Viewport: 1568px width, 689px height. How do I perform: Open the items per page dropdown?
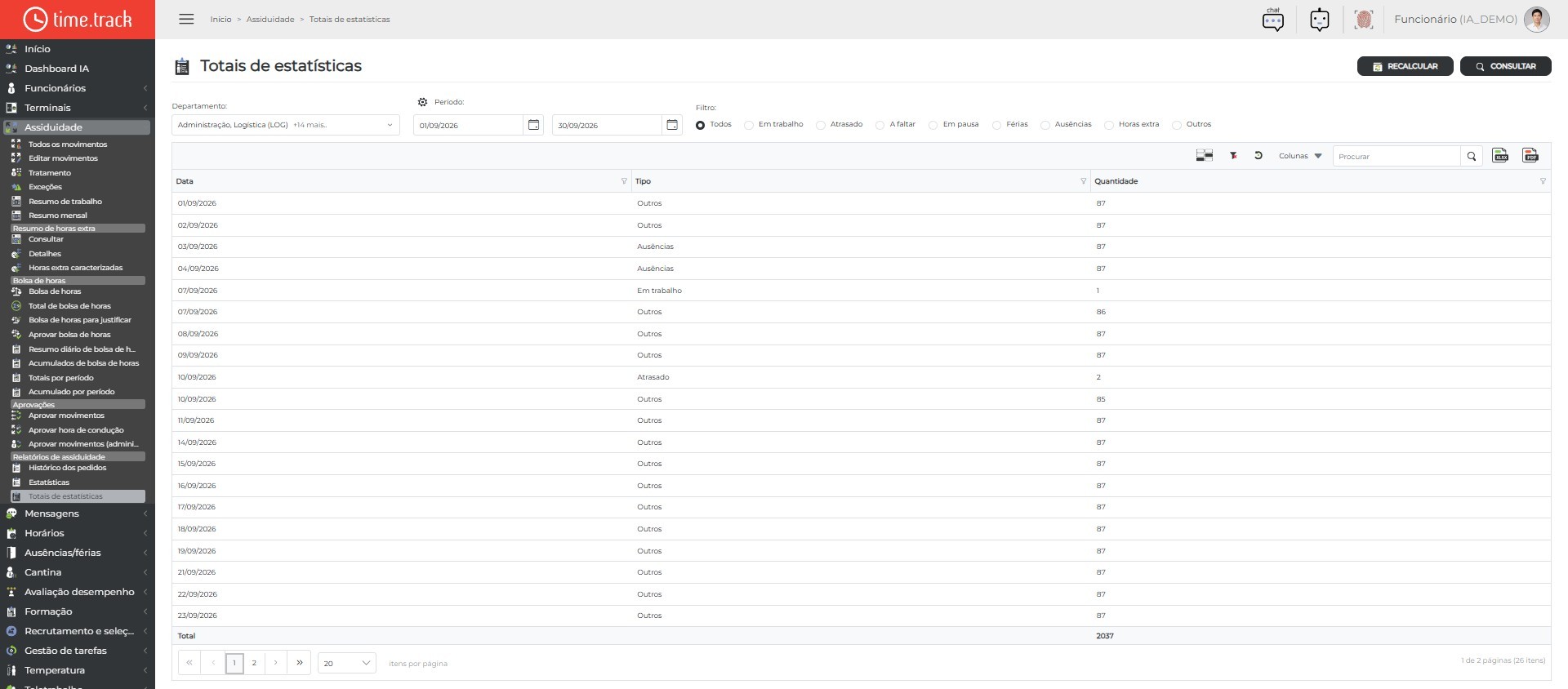346,663
